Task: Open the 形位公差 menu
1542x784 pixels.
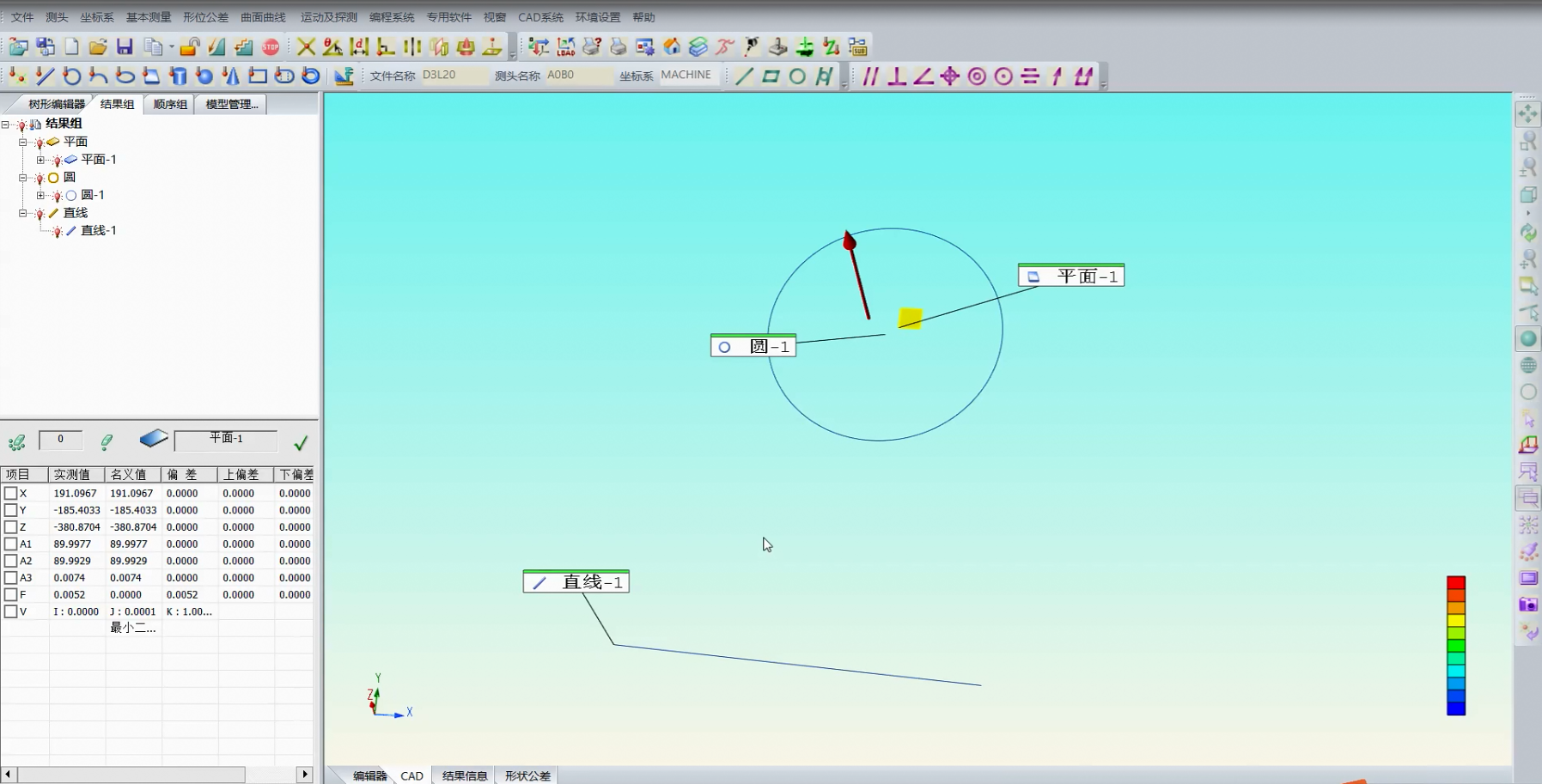Action: pyautogui.click(x=205, y=17)
